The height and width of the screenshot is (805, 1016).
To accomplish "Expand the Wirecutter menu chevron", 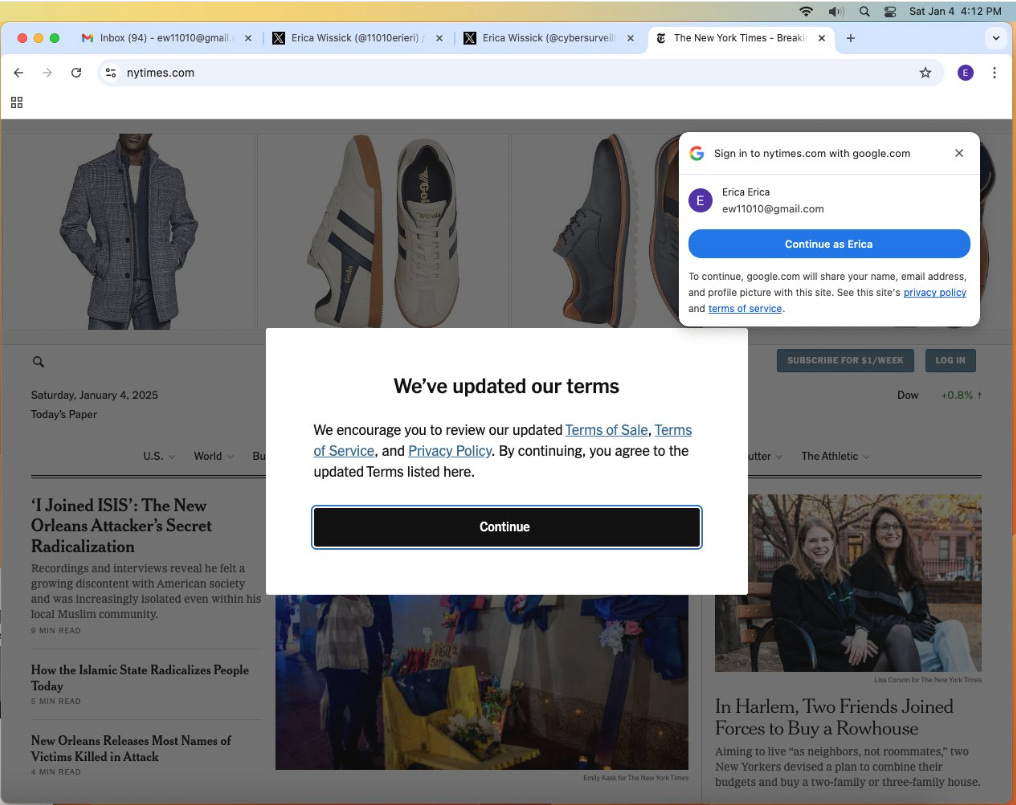I will tap(779, 457).
